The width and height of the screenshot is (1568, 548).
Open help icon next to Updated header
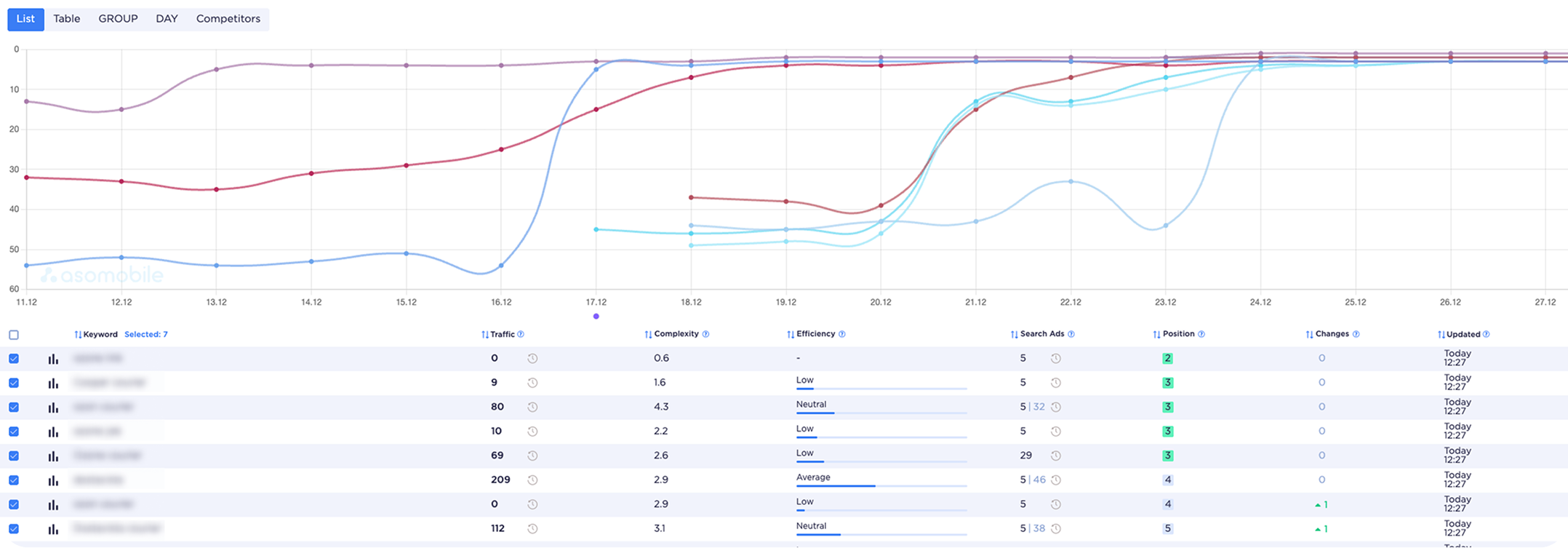[x=1487, y=334]
